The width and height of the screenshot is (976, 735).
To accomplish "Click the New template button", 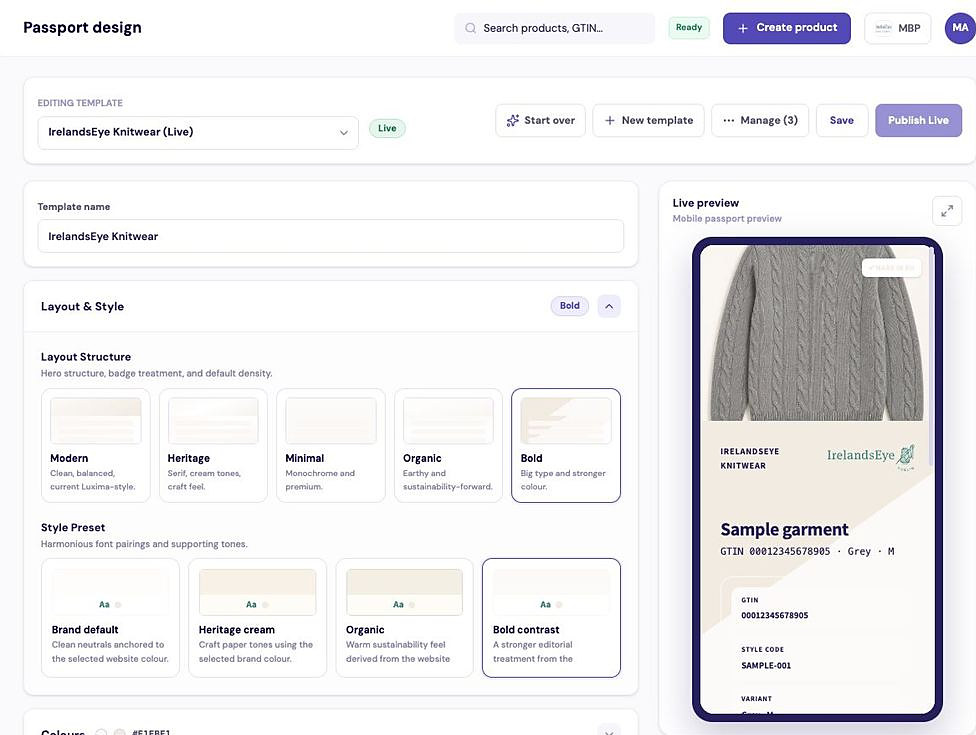I will click(648, 121).
